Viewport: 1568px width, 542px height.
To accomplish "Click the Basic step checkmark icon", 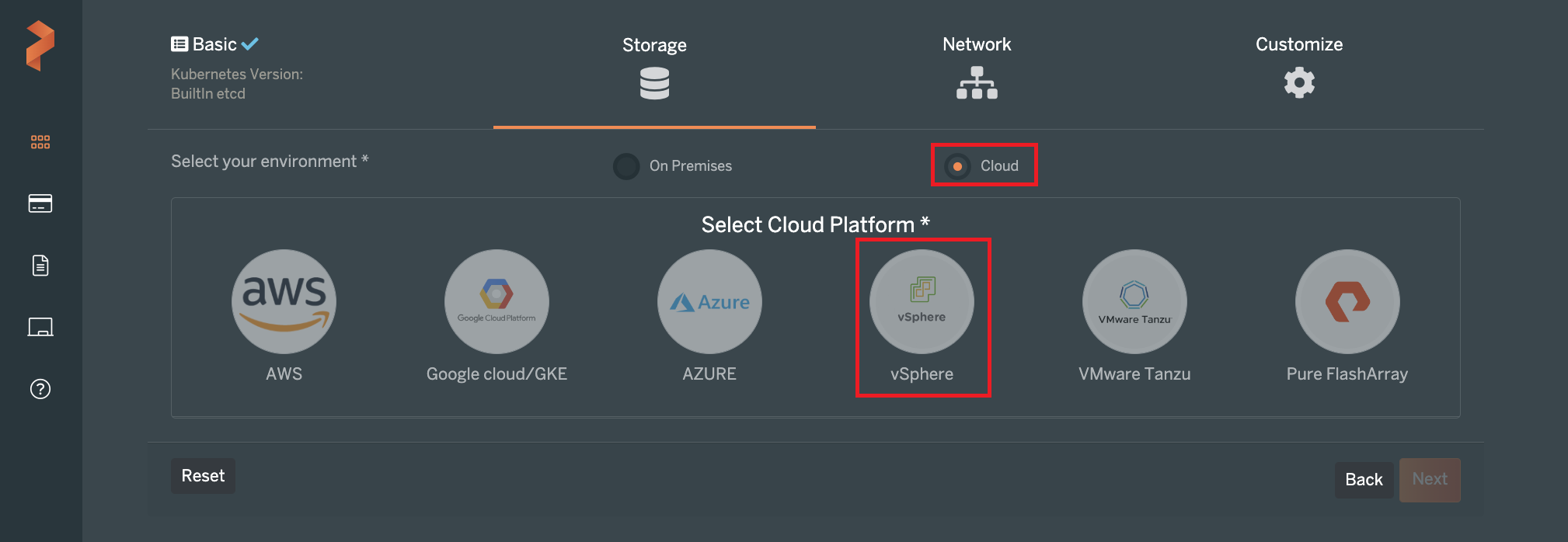I will tap(249, 44).
